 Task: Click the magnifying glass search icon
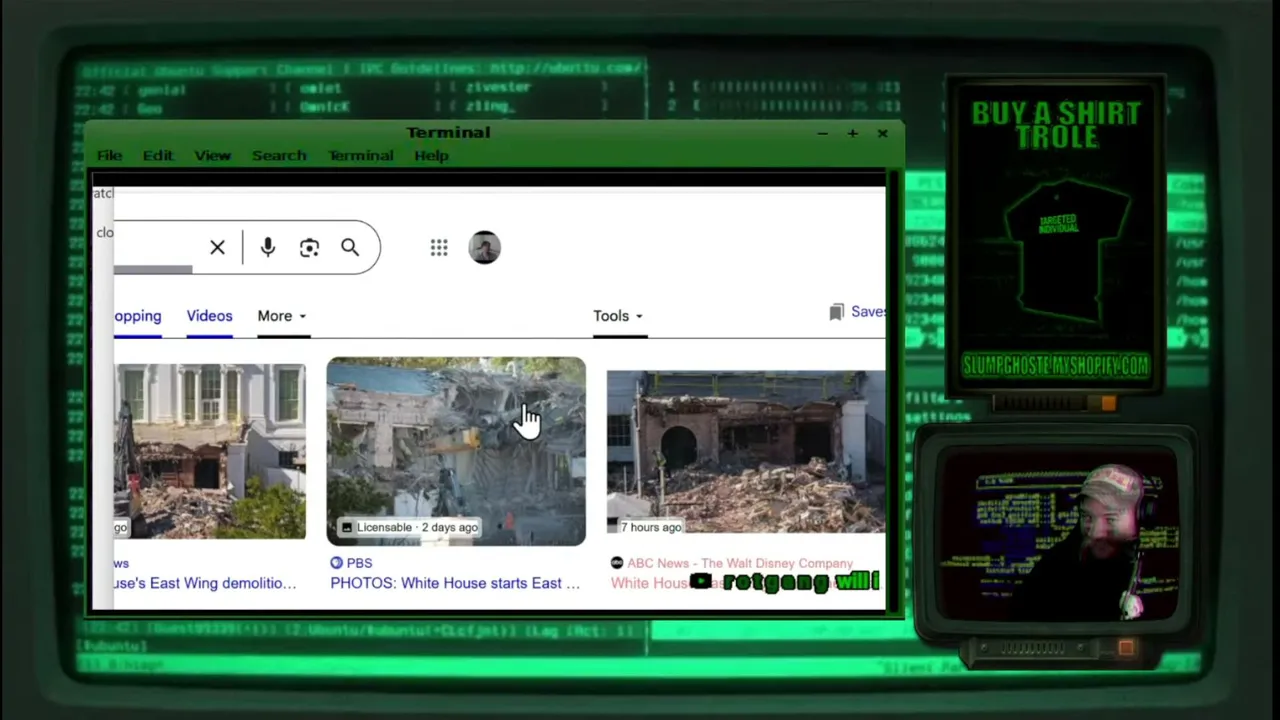350,248
